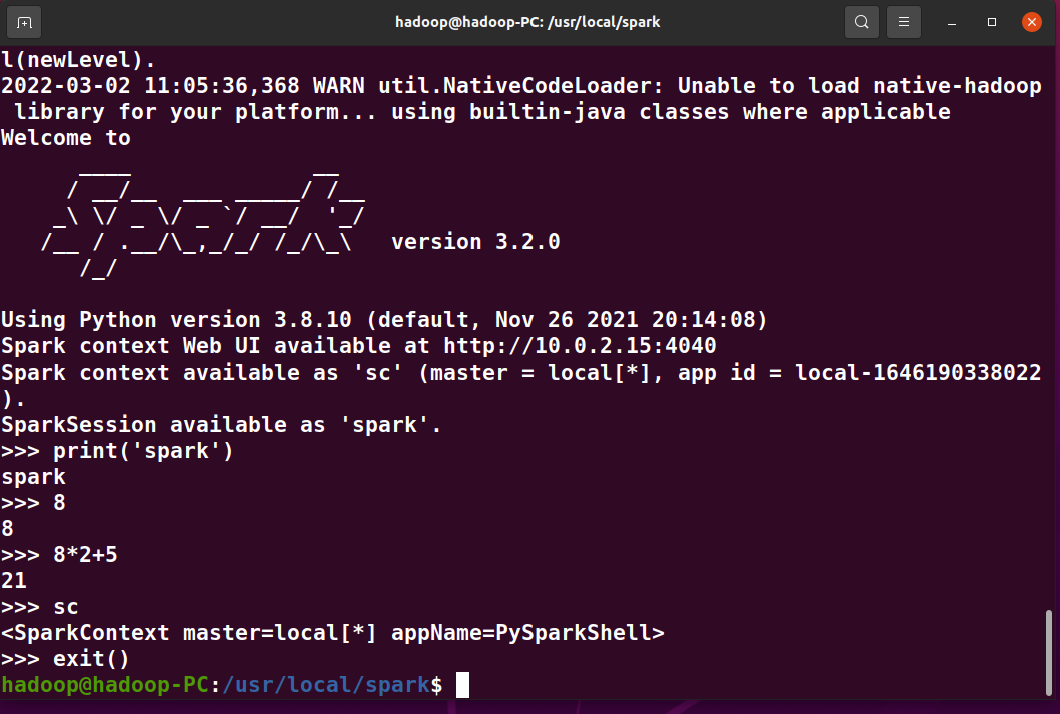Open the terminal search tool
This screenshot has width=1060, height=714.
(x=861, y=22)
